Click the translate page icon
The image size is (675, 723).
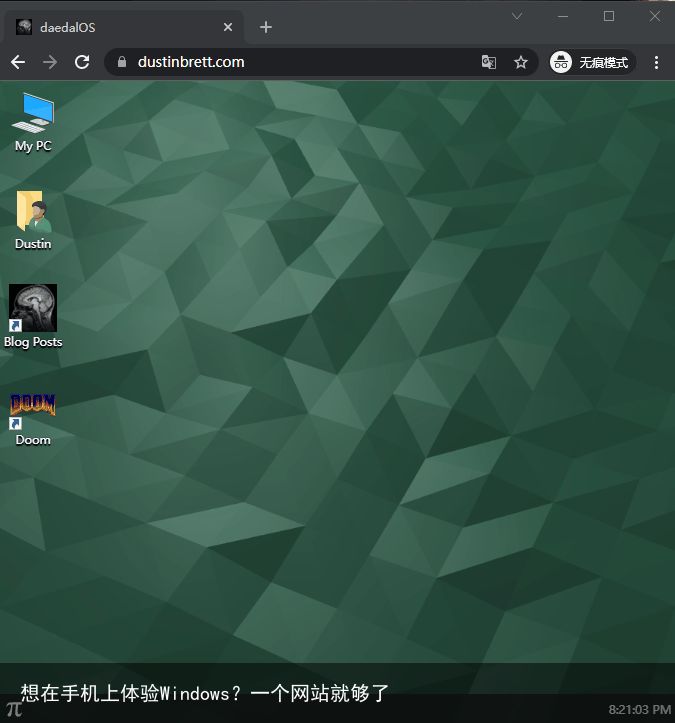(489, 62)
